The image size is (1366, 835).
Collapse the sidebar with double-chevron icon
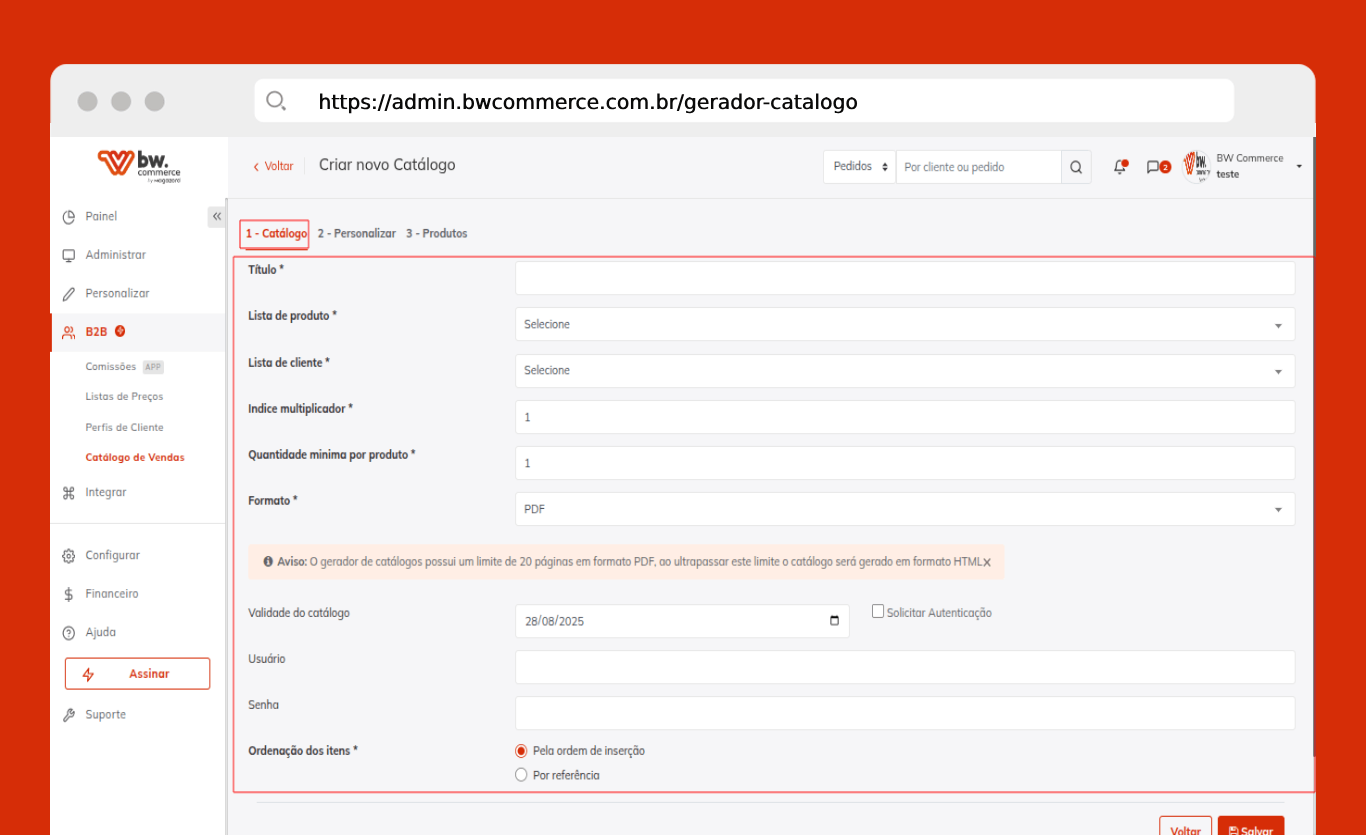click(216, 217)
